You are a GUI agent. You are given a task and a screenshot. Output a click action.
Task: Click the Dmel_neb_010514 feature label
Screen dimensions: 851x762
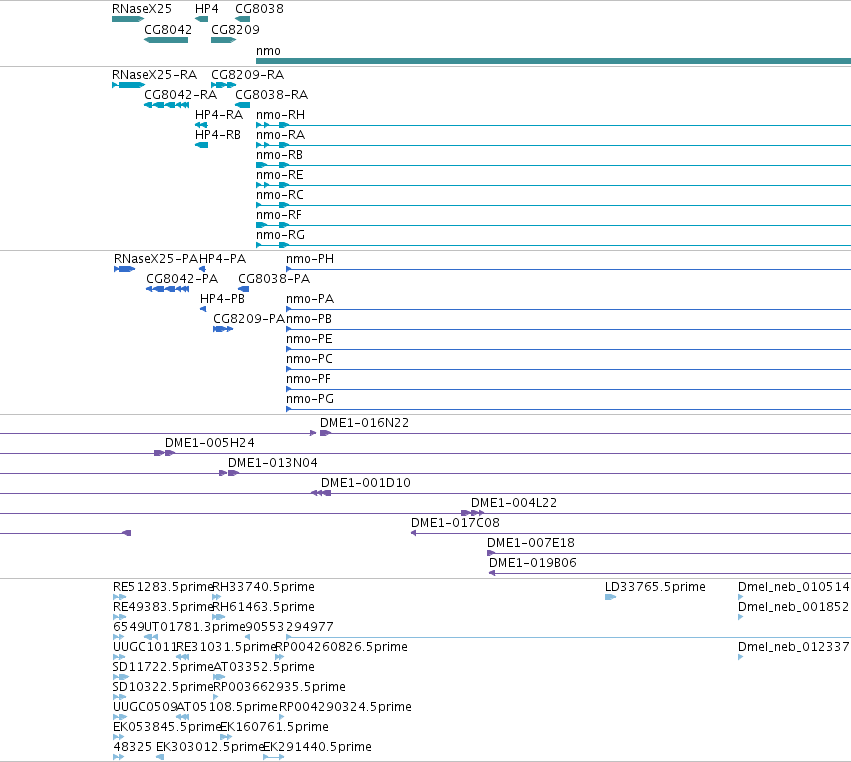[x=793, y=587]
